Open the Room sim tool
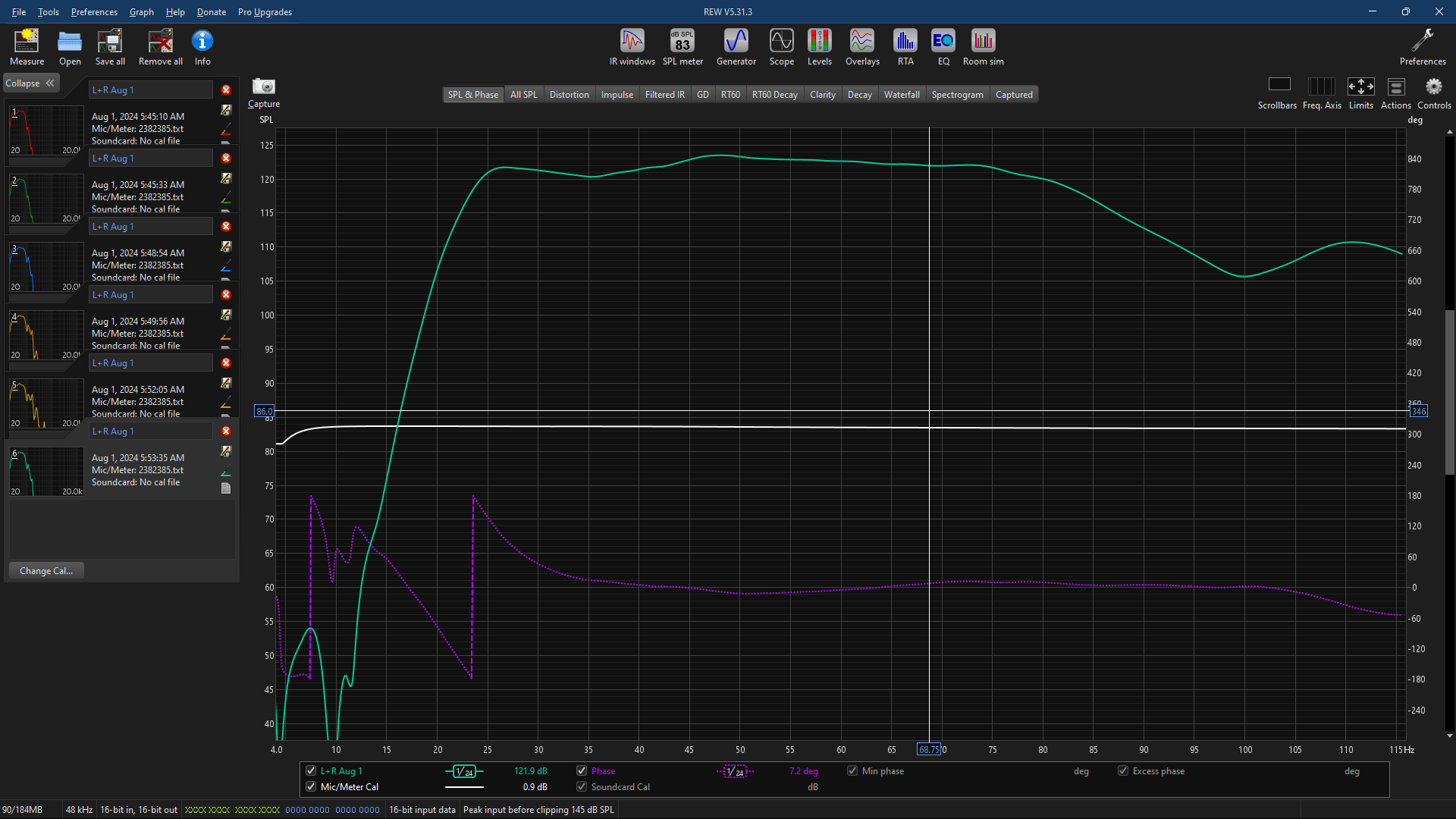The width and height of the screenshot is (1456, 819). tap(983, 47)
